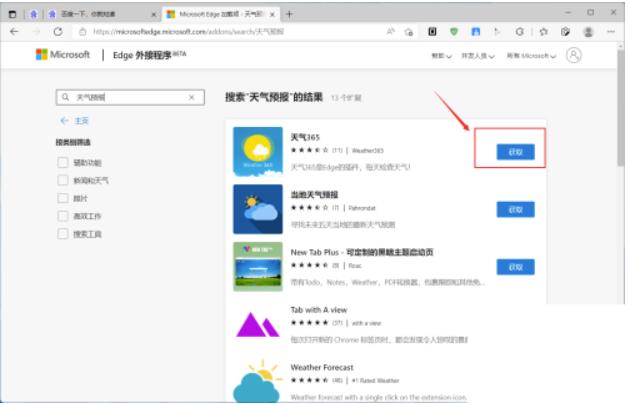The width and height of the screenshot is (629, 404).
Task: Open the 天气365 extension title
Action: pos(305,137)
